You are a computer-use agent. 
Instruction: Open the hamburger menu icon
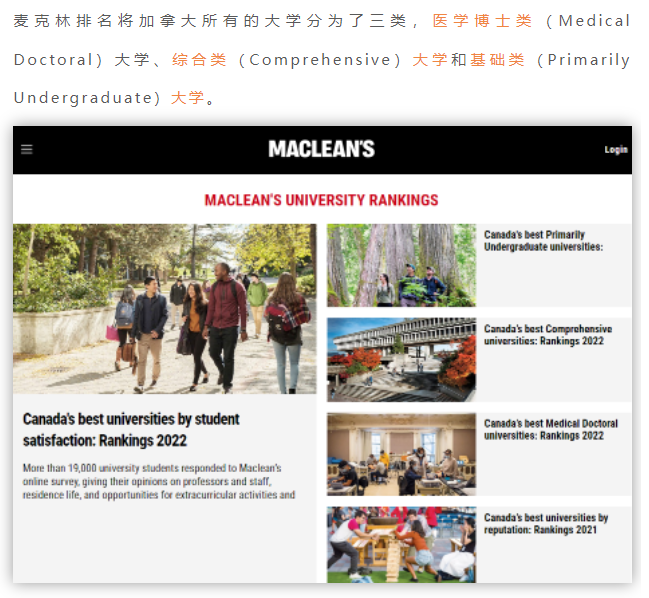[x=26, y=149]
